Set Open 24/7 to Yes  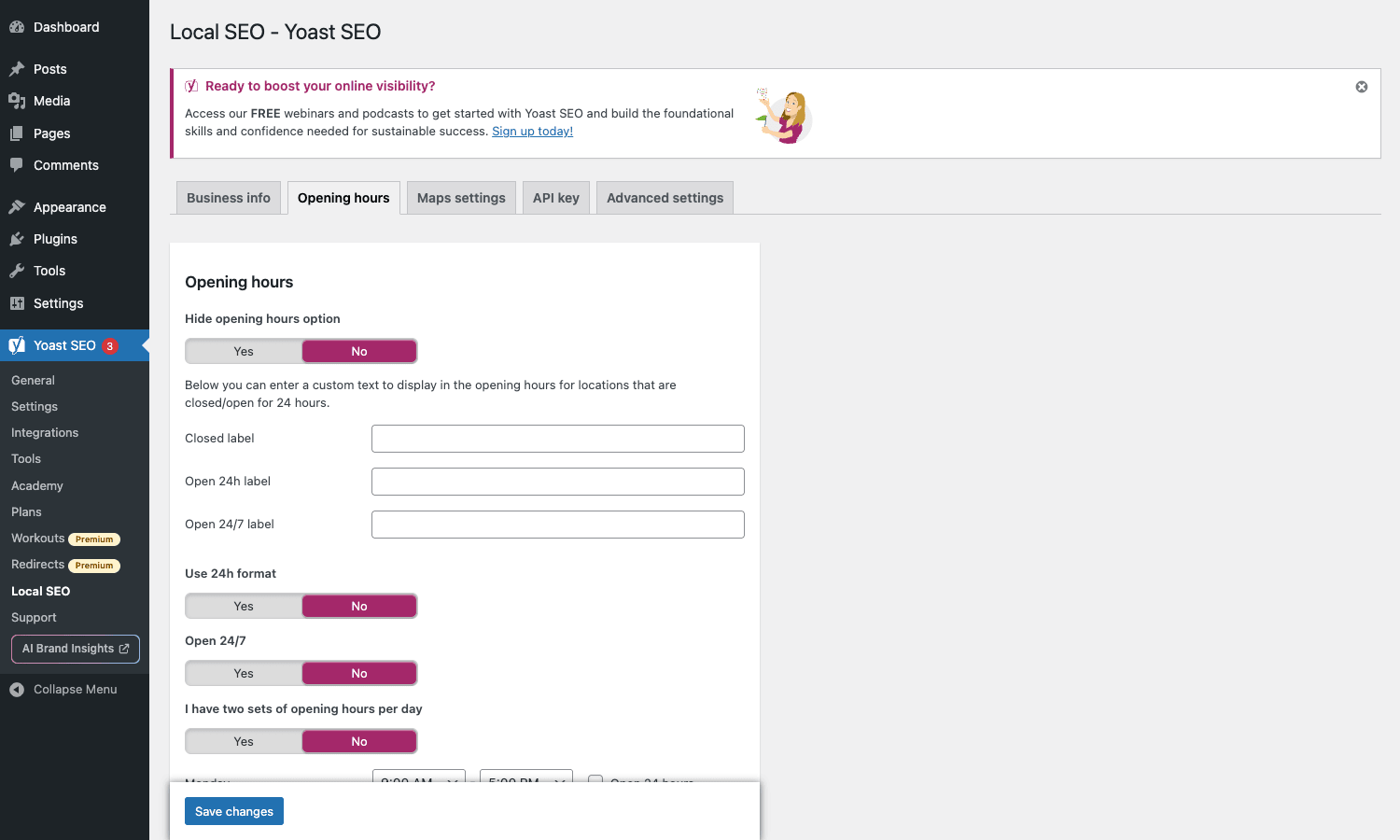coord(244,673)
